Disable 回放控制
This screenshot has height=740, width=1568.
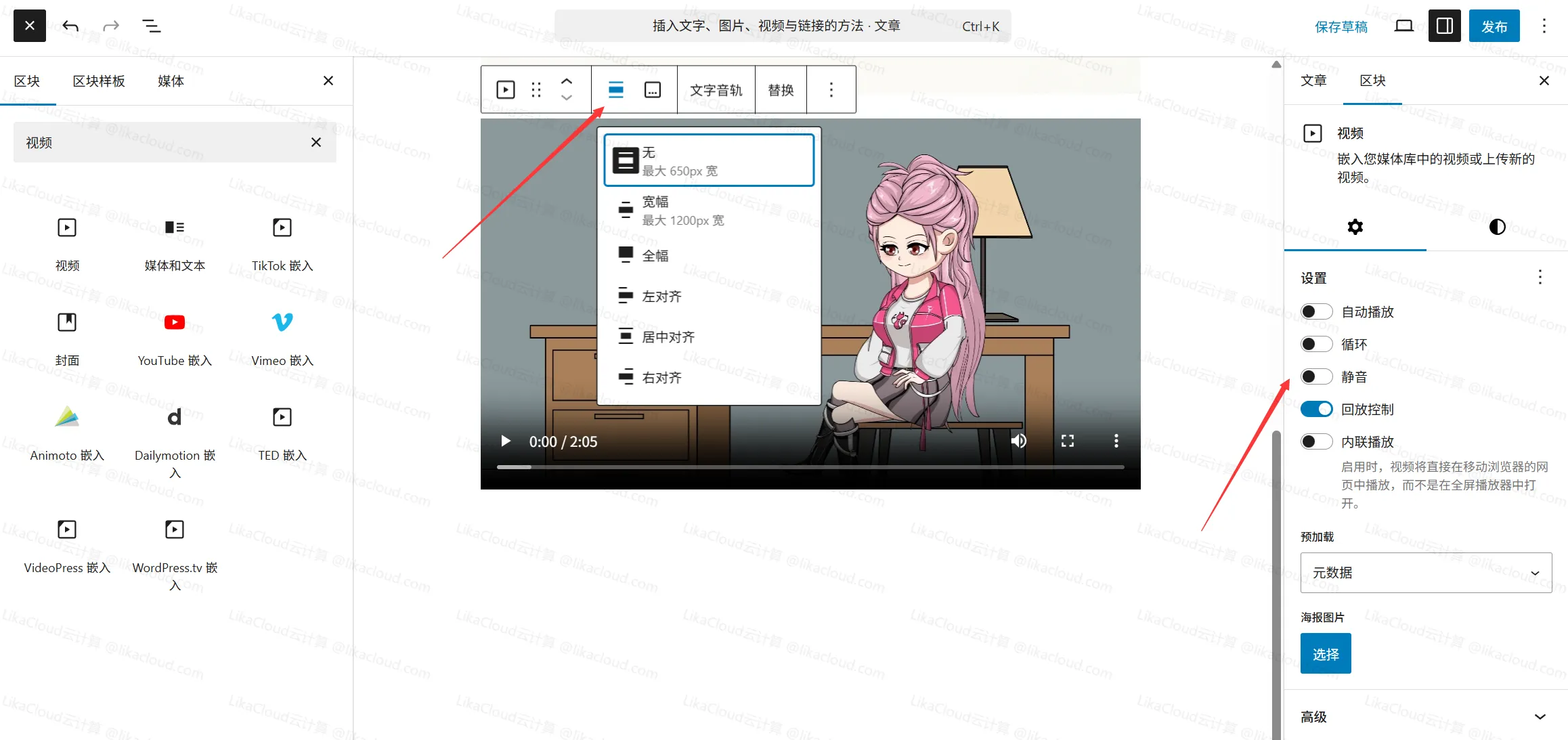pyautogui.click(x=1316, y=409)
